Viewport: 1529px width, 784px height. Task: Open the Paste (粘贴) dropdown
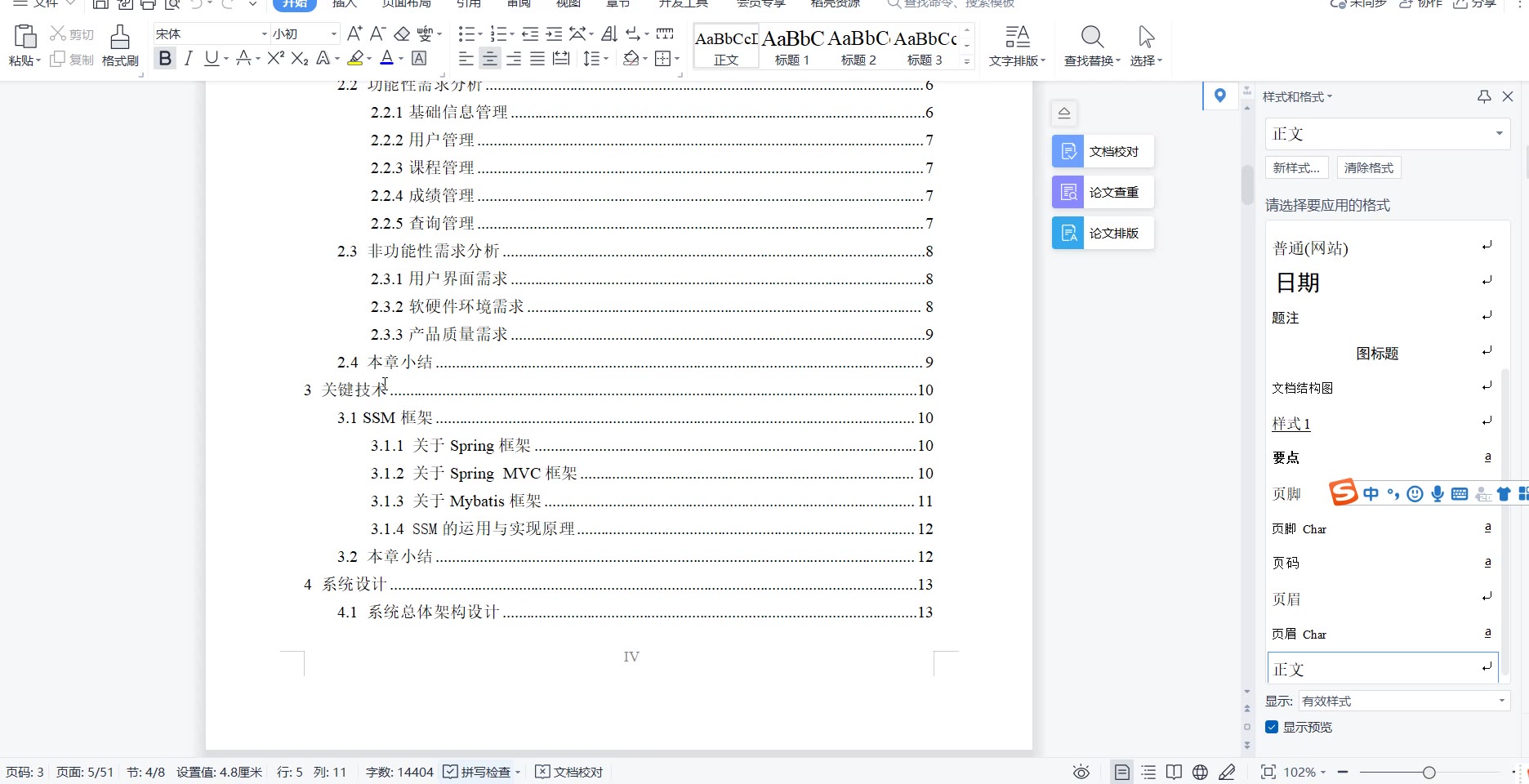coord(25,60)
